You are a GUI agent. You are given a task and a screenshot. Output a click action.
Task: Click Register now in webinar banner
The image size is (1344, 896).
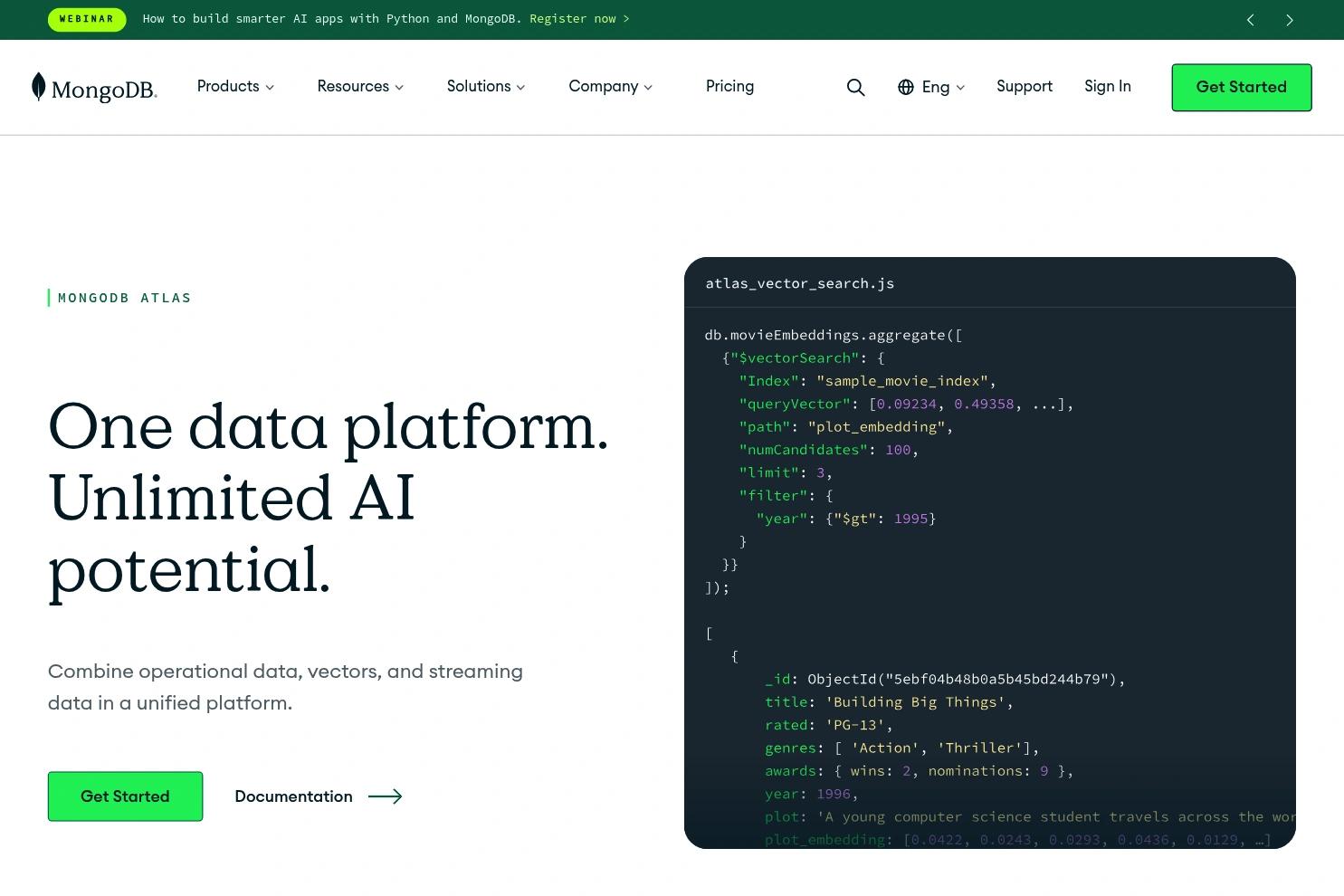pyautogui.click(x=579, y=19)
